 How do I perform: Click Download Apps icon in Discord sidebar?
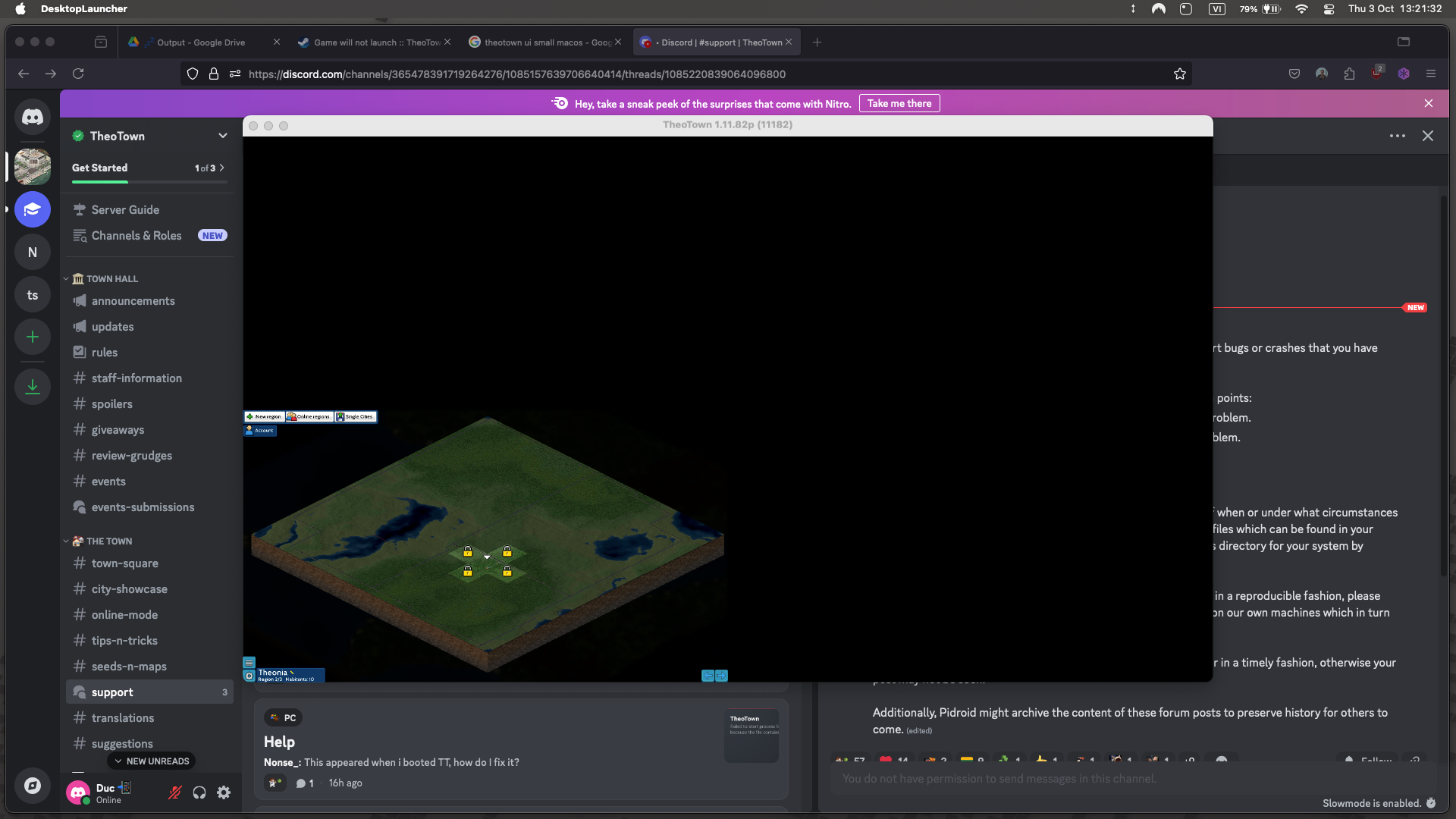point(33,387)
